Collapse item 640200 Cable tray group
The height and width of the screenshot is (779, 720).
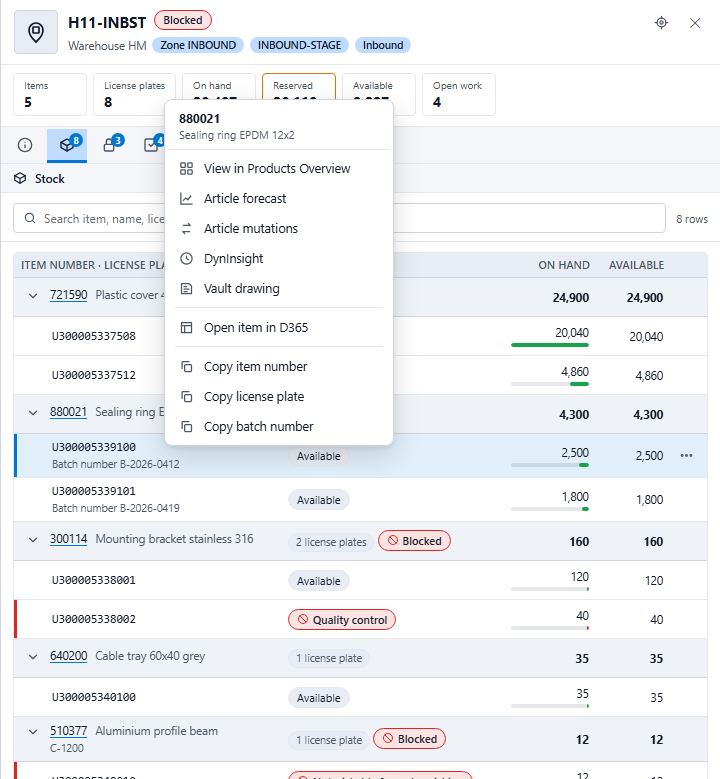(x=33, y=657)
